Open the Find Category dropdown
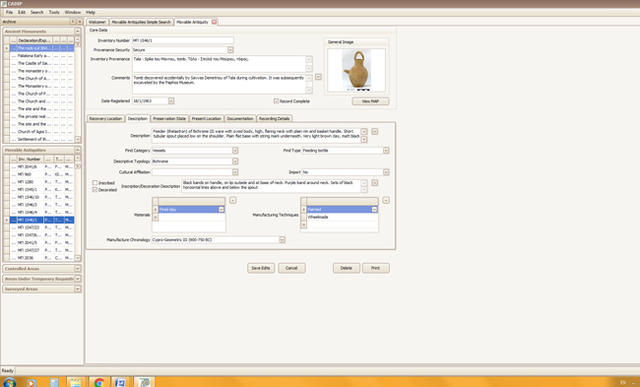Image resolution: width=640 pixels, height=387 pixels. click(x=235, y=151)
